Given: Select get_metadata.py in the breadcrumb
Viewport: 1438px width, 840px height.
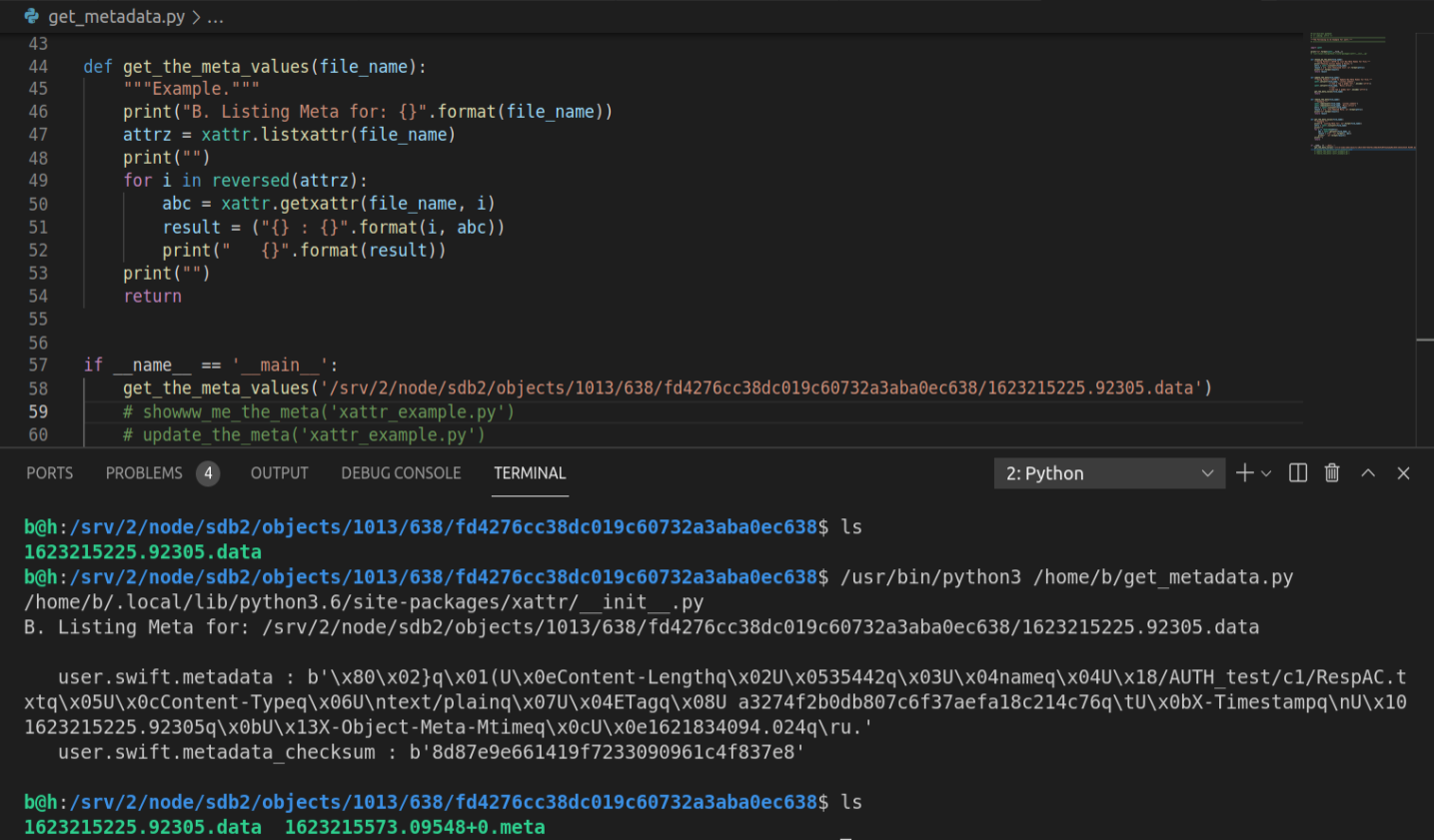Looking at the screenshot, I should click(x=117, y=17).
